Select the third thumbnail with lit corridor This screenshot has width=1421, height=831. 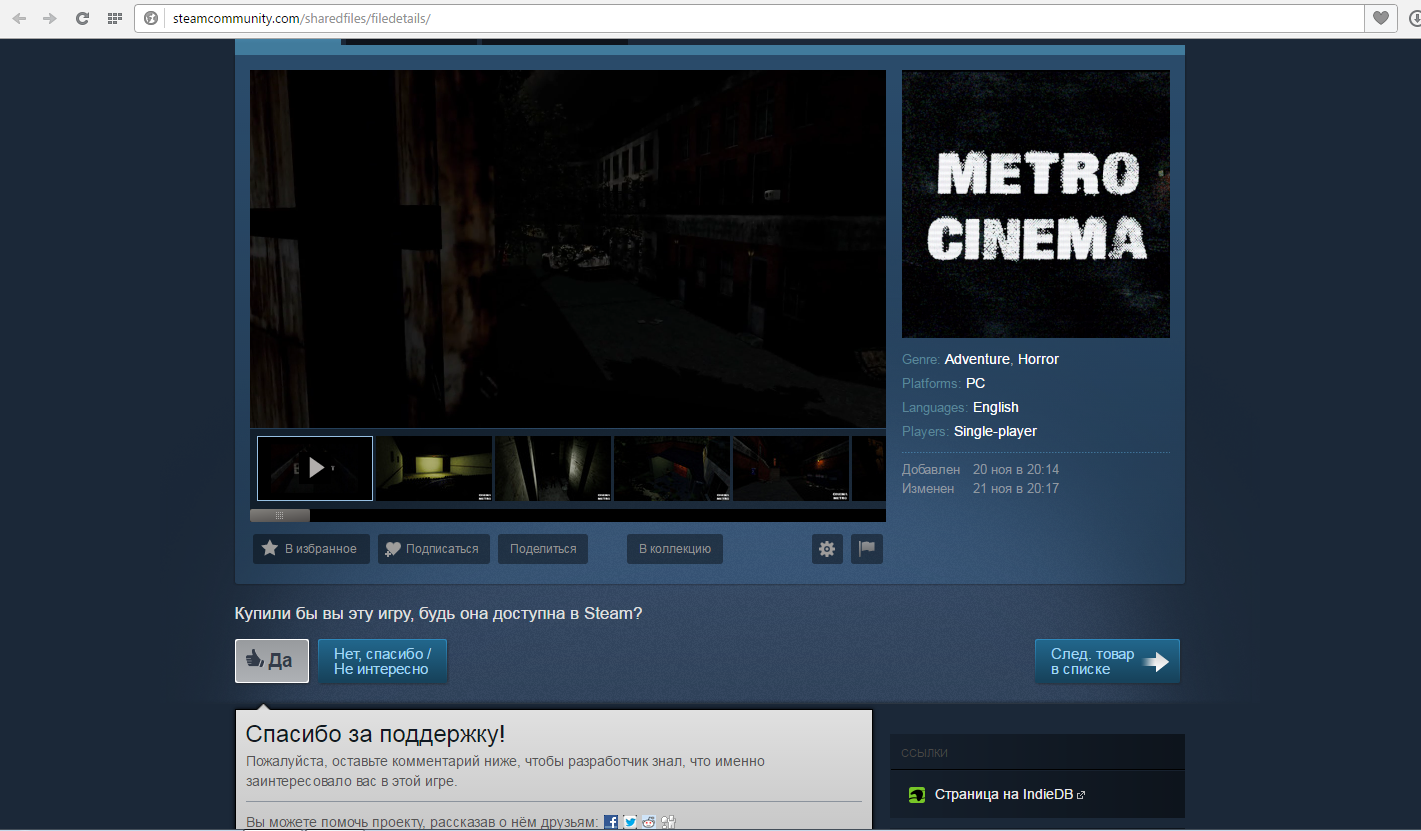tap(553, 468)
